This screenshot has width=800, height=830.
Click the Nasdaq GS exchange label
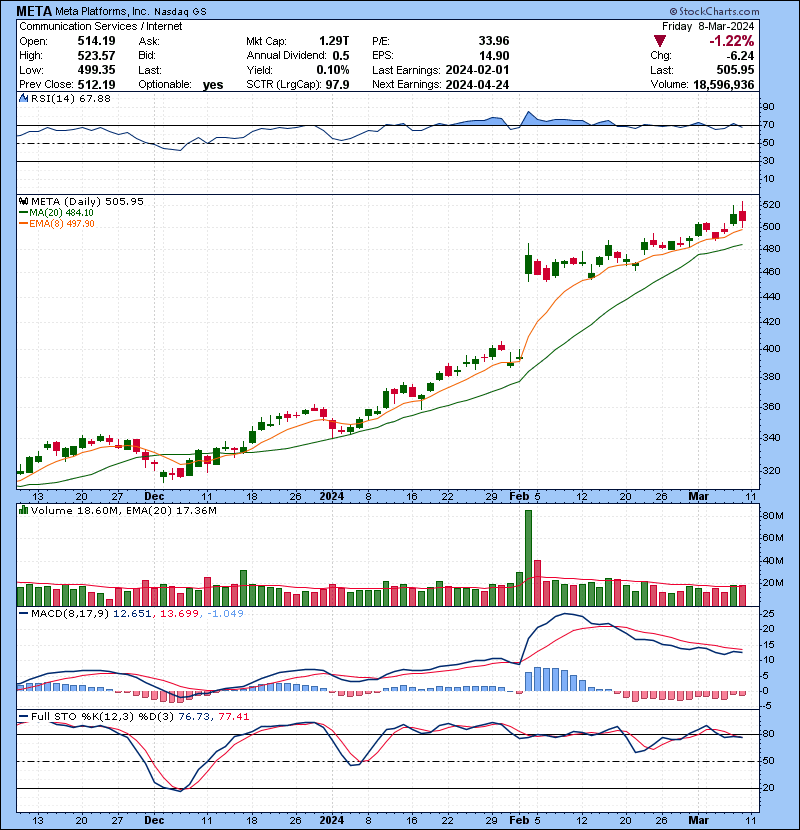pos(181,11)
